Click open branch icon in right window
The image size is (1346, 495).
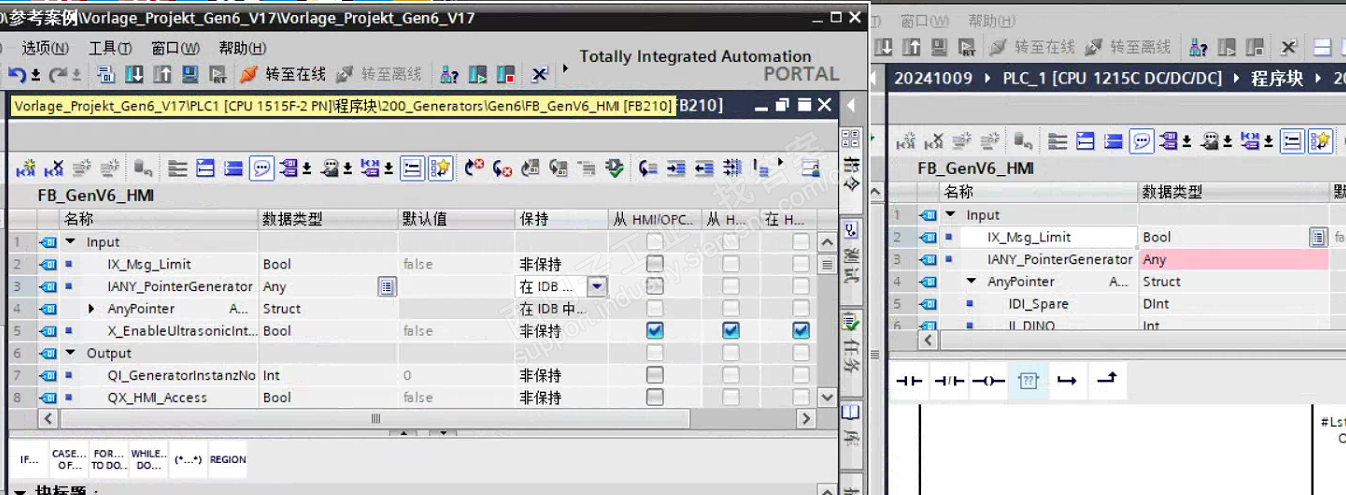1067,381
